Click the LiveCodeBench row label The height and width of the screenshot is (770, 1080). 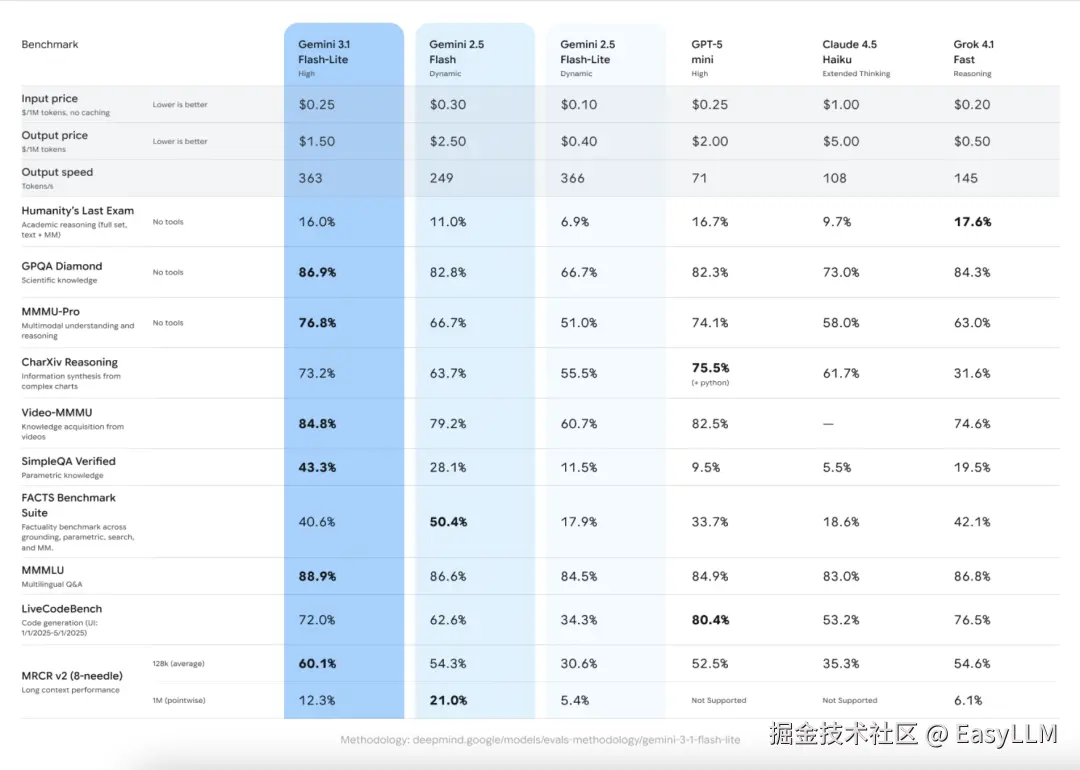(x=62, y=608)
